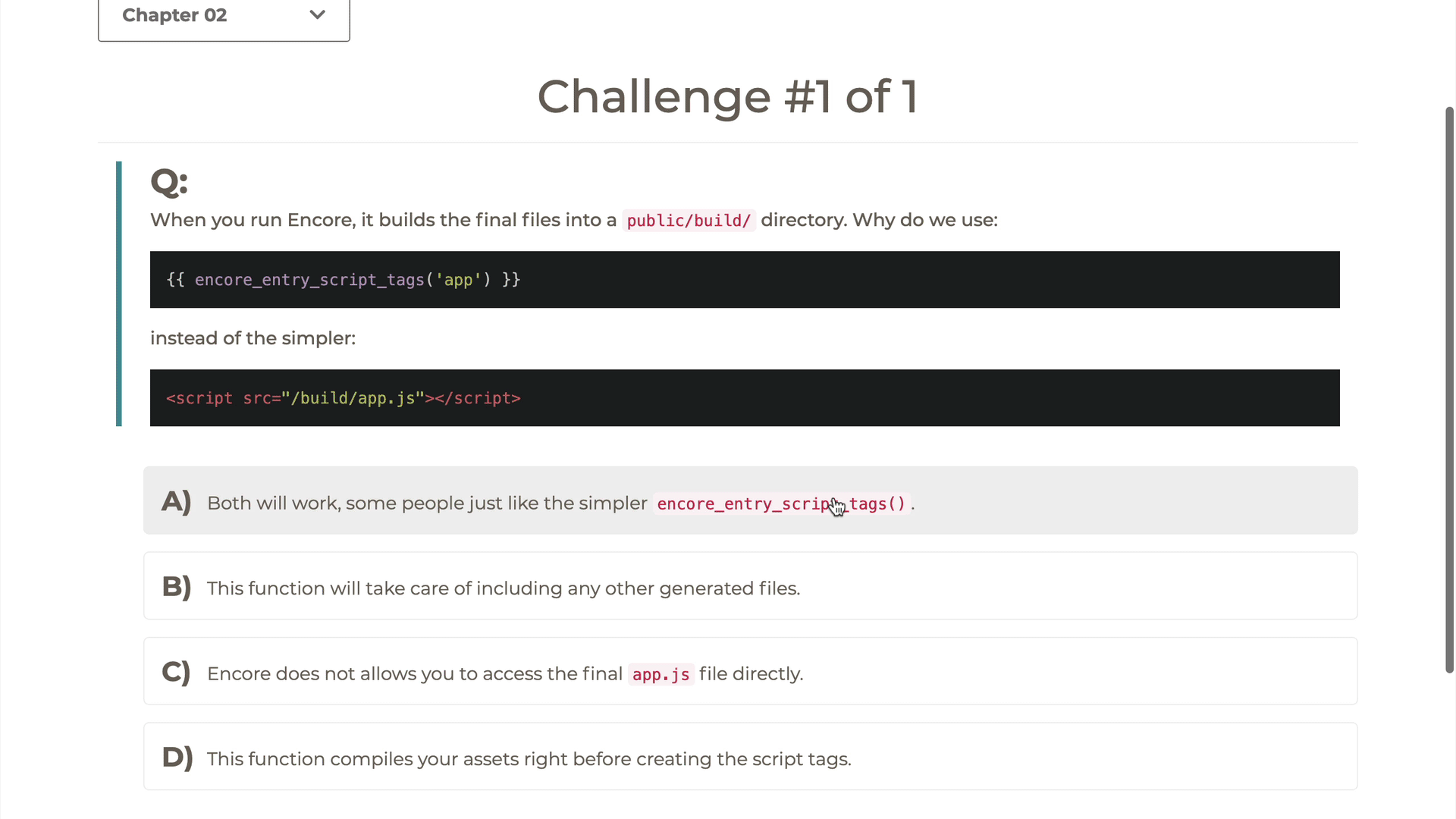Click the "When you run Encore" question sentence
Screen dimensions: 1456x819
coord(383,221)
